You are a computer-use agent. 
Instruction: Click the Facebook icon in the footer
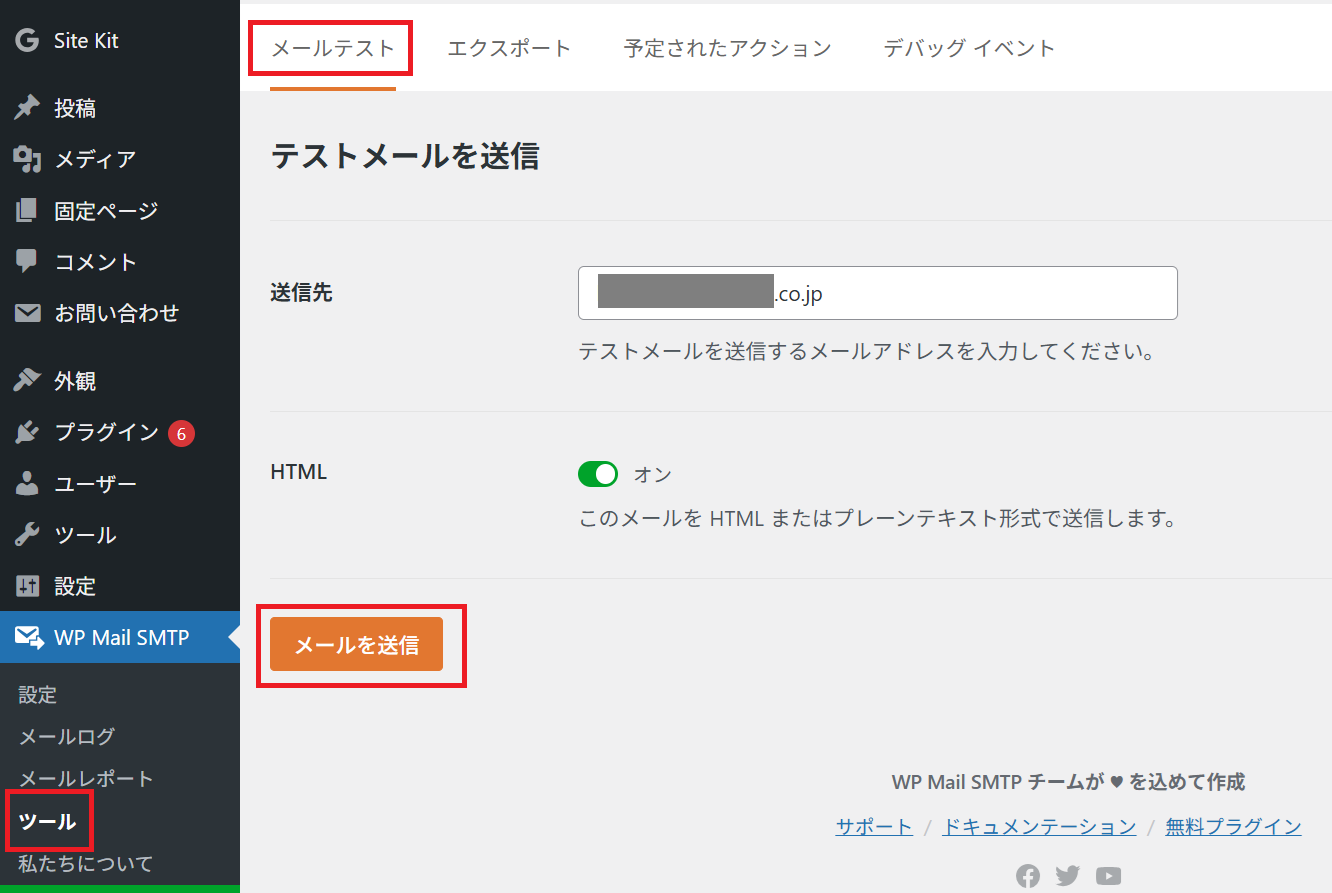1028,876
